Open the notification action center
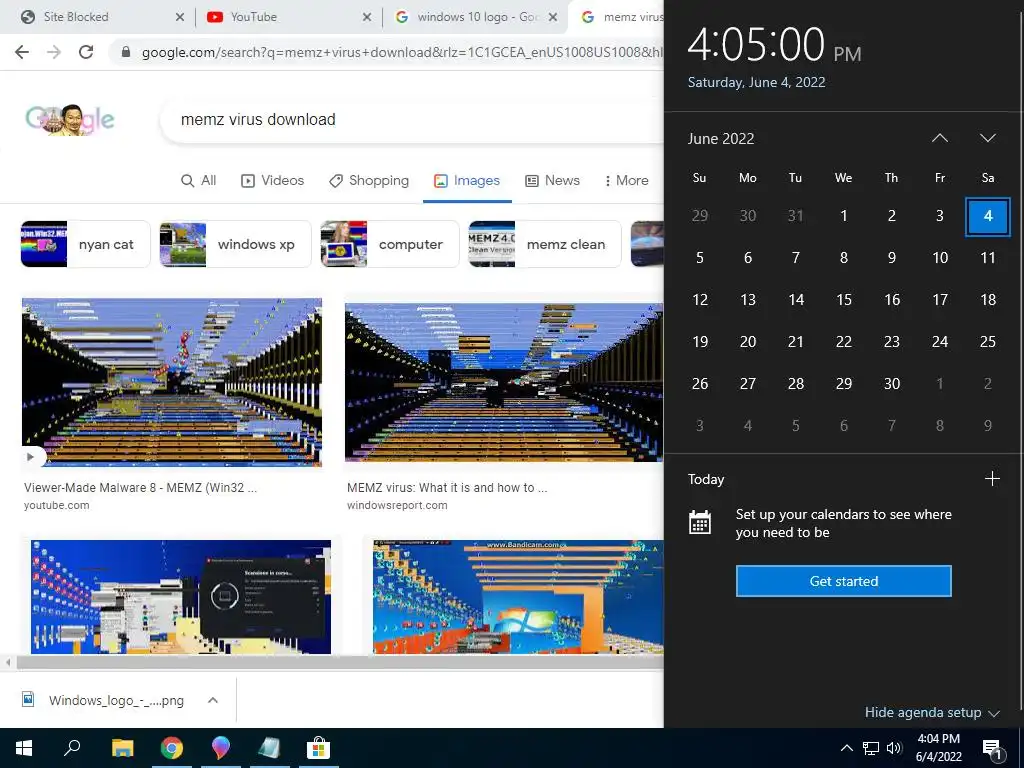 tap(992, 749)
